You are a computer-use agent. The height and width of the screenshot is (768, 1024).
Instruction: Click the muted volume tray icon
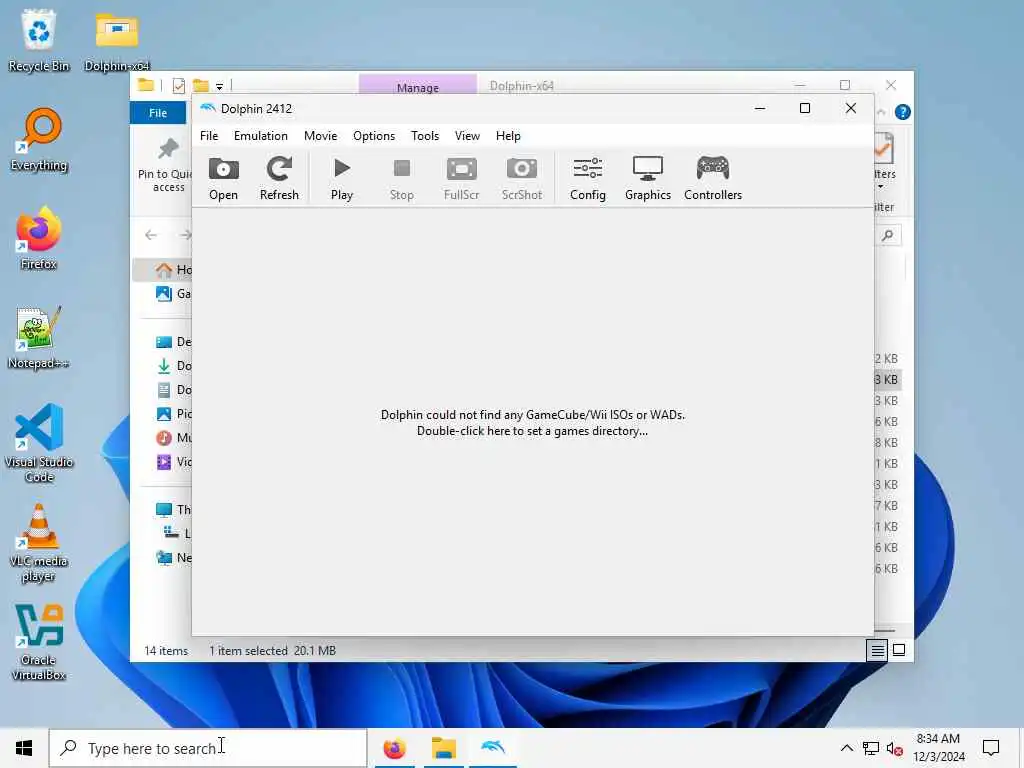894,748
